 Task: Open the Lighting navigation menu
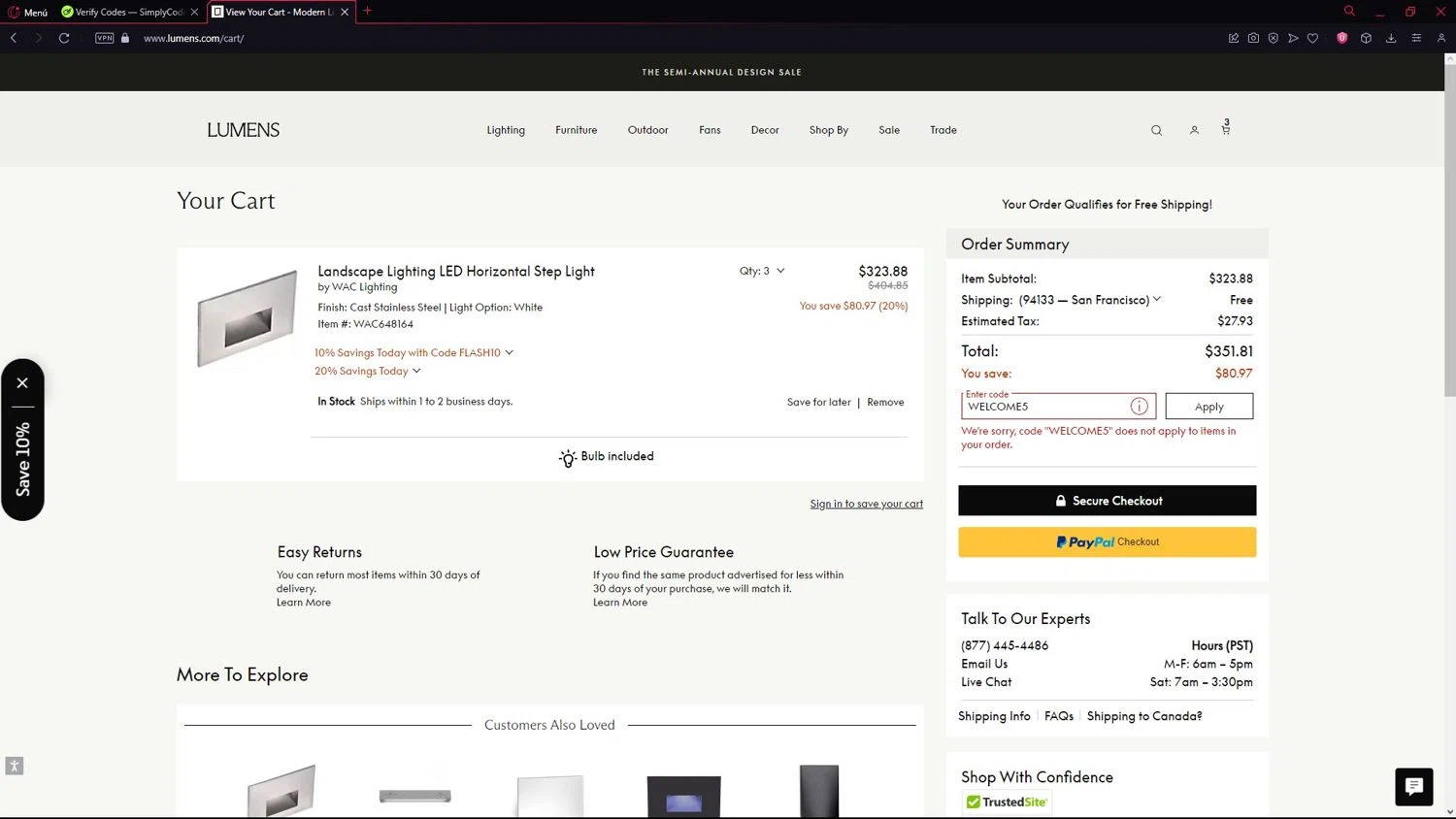[x=506, y=130]
